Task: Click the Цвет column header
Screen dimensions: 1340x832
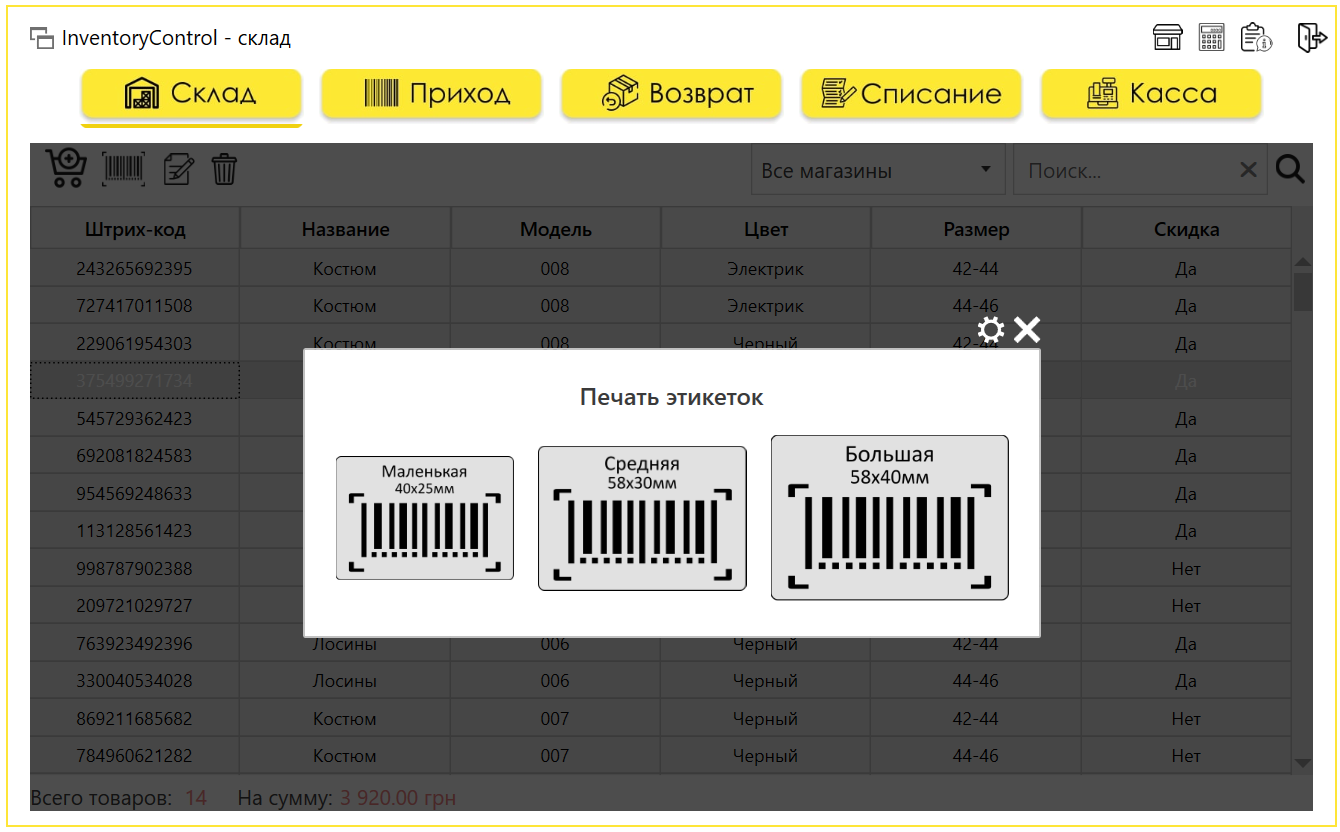Action: click(766, 229)
